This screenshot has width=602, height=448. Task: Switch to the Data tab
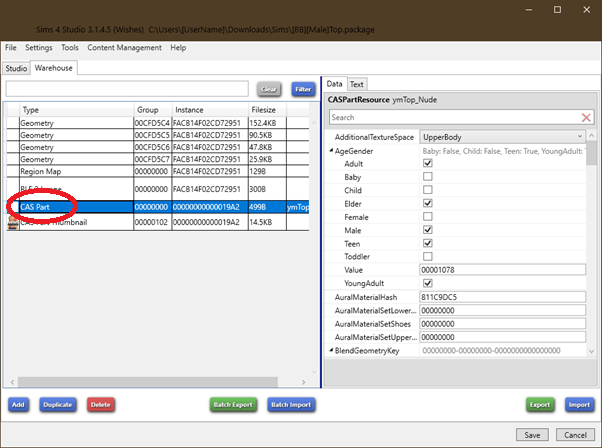(334, 84)
